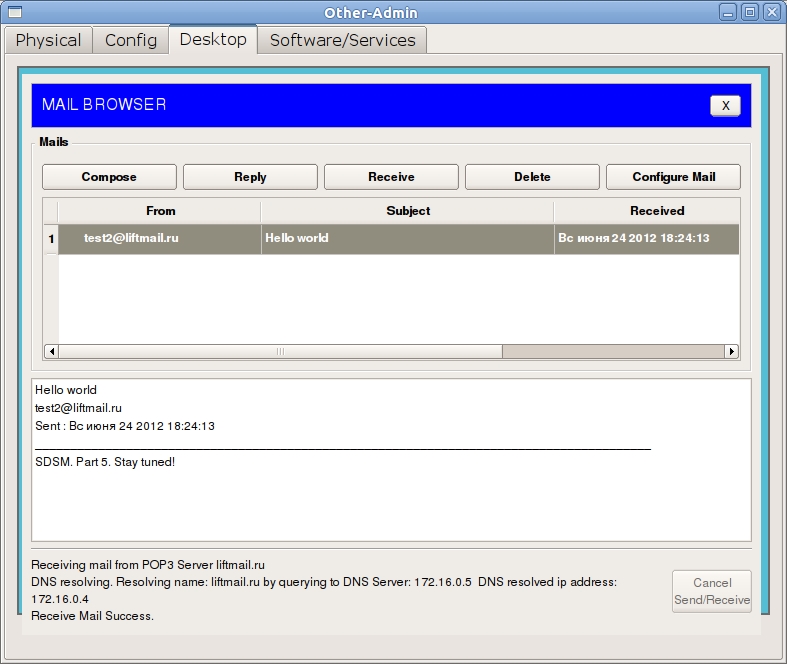Image resolution: width=787 pixels, height=664 pixels.
Task: Sort mails by the From column header
Action: coord(160,211)
